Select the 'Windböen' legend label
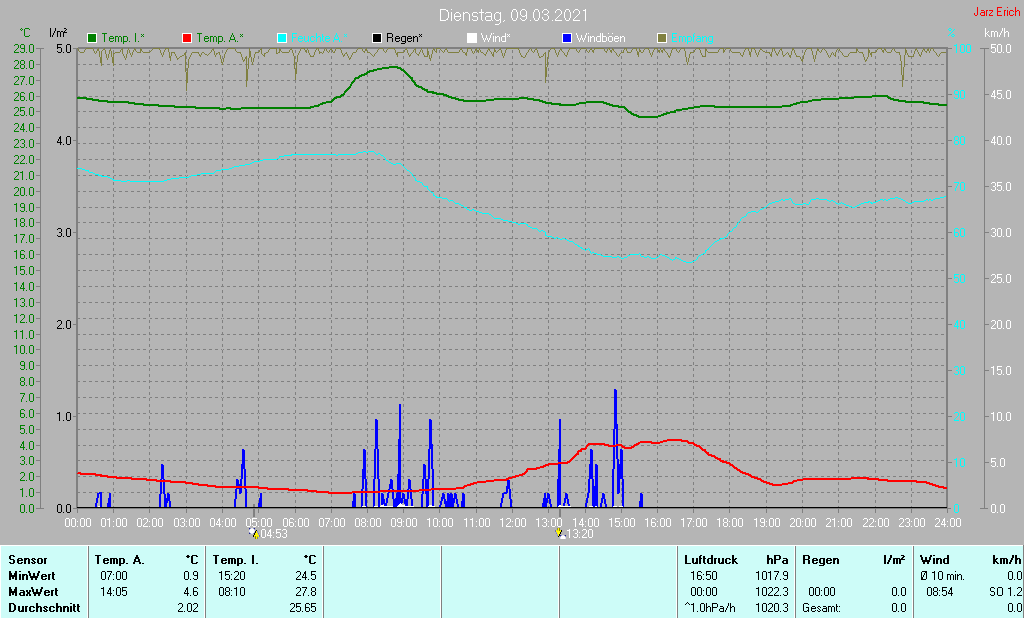Viewport: 1024px width, 618px height. [x=601, y=39]
